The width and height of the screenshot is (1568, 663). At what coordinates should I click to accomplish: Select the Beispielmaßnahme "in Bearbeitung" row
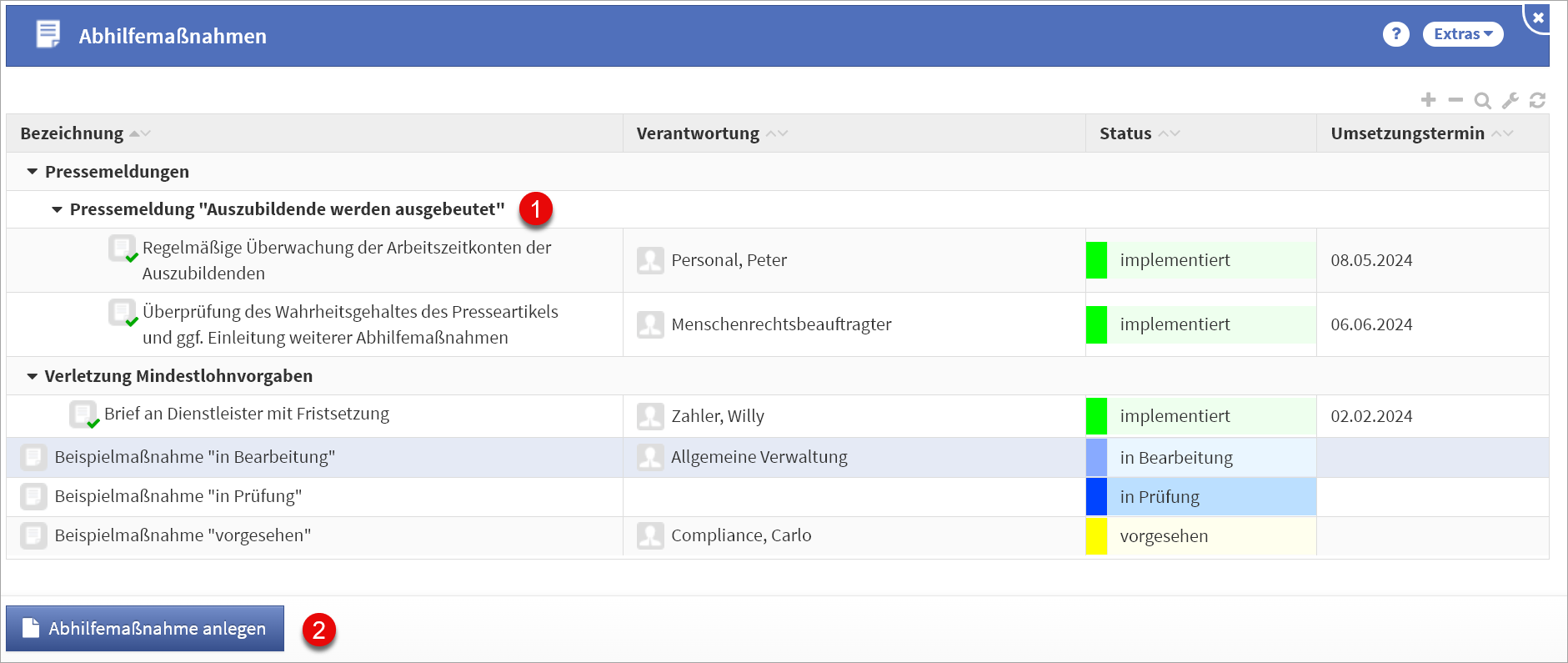[x=194, y=457]
